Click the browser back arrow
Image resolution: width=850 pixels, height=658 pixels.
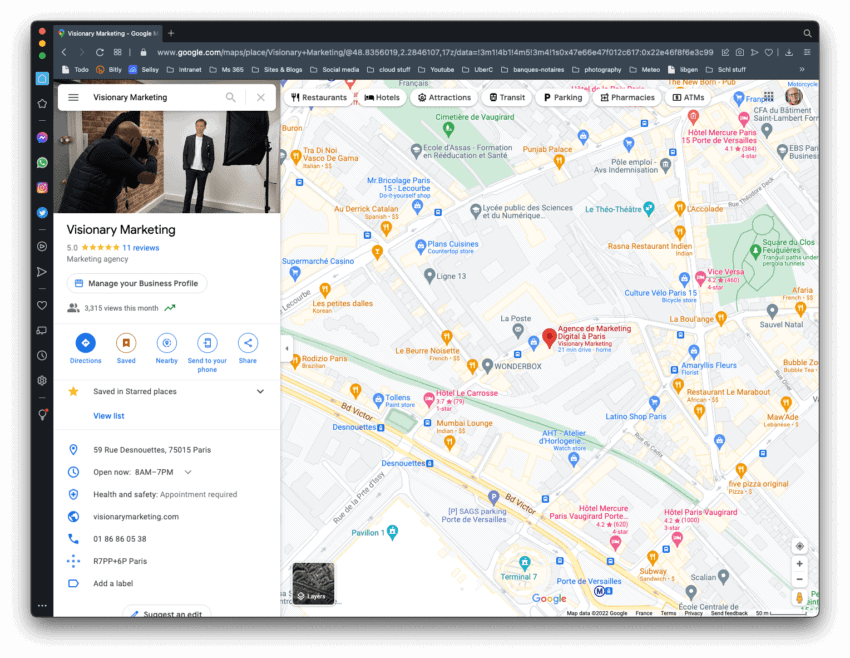click(64, 53)
